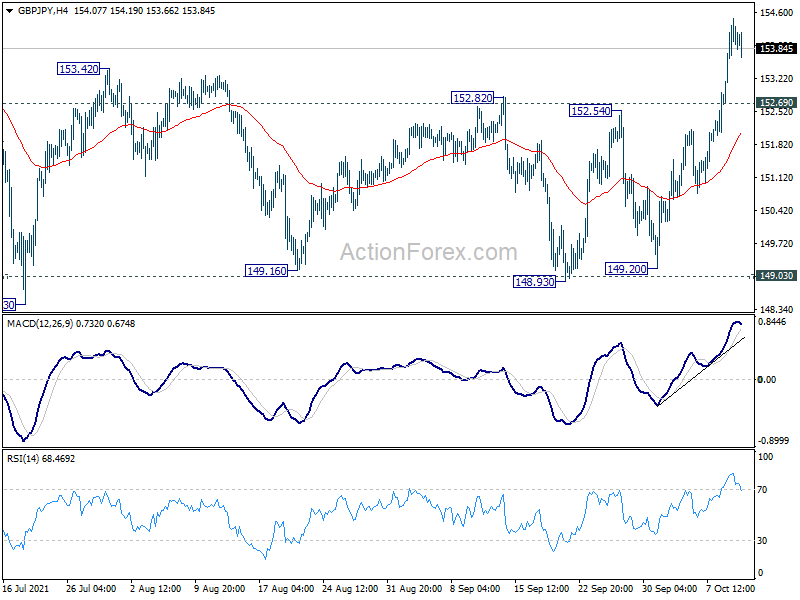Select the 22 Sep 20:00 time label
800x600 pixels.
[606, 589]
